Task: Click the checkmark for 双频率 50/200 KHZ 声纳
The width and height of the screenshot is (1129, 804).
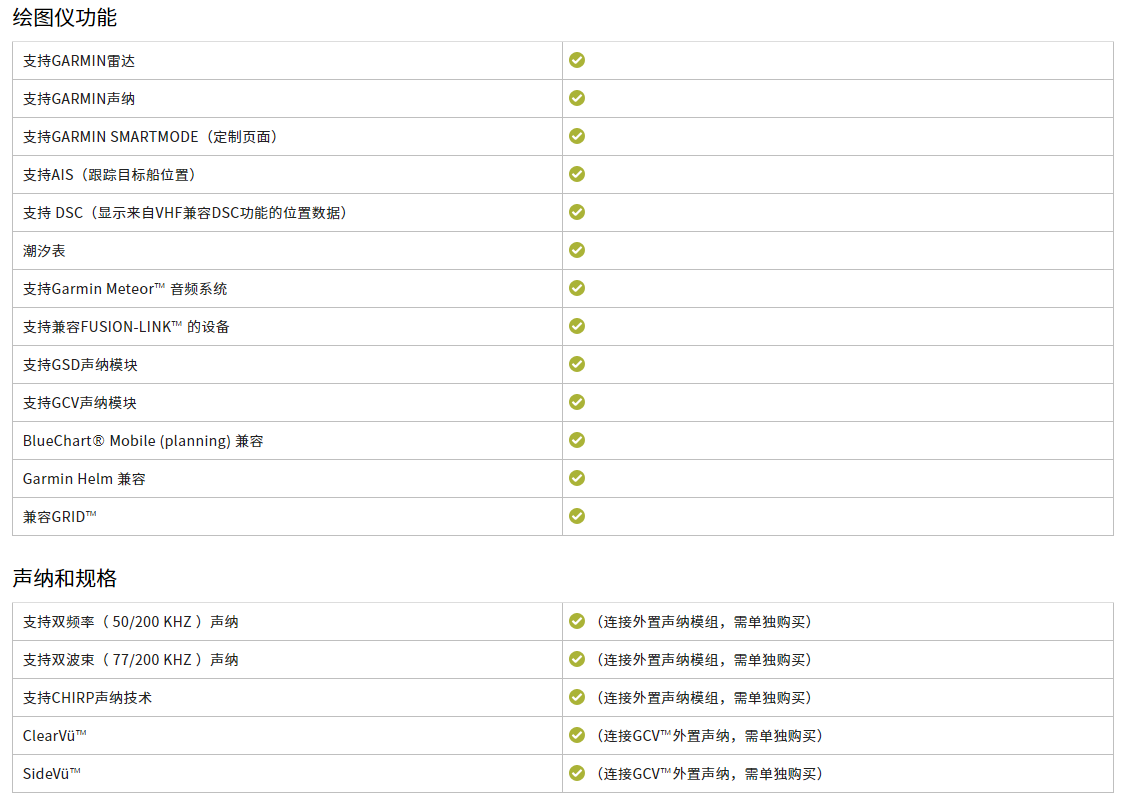Action: 577,621
